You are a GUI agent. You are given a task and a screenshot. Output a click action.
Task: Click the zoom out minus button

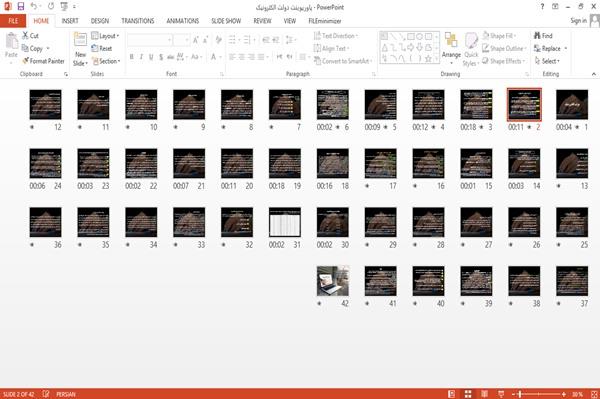click(514, 394)
